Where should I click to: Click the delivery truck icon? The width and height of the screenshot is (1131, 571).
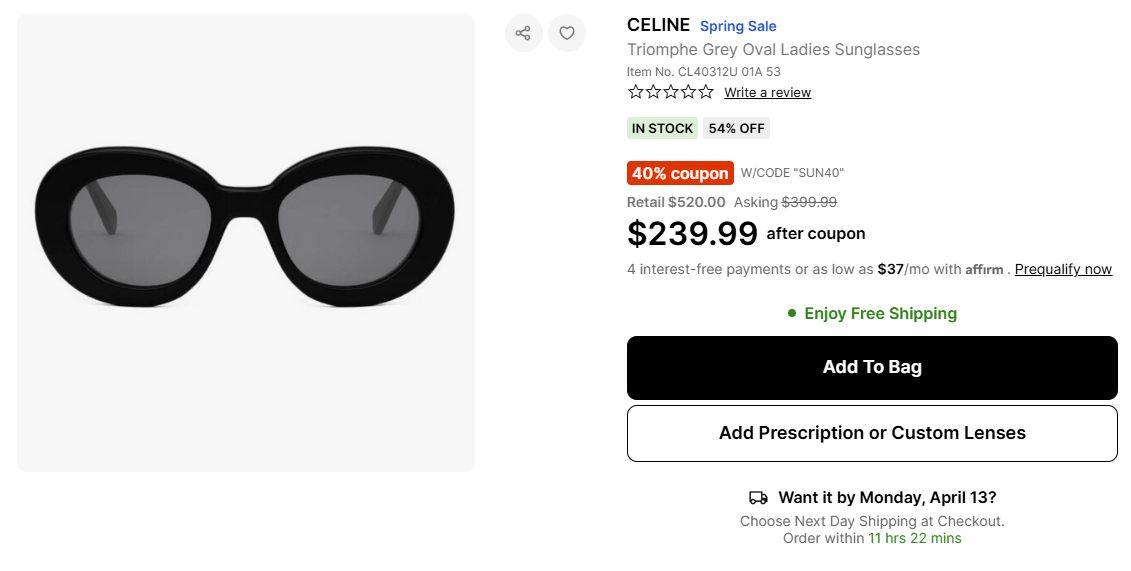pos(759,498)
